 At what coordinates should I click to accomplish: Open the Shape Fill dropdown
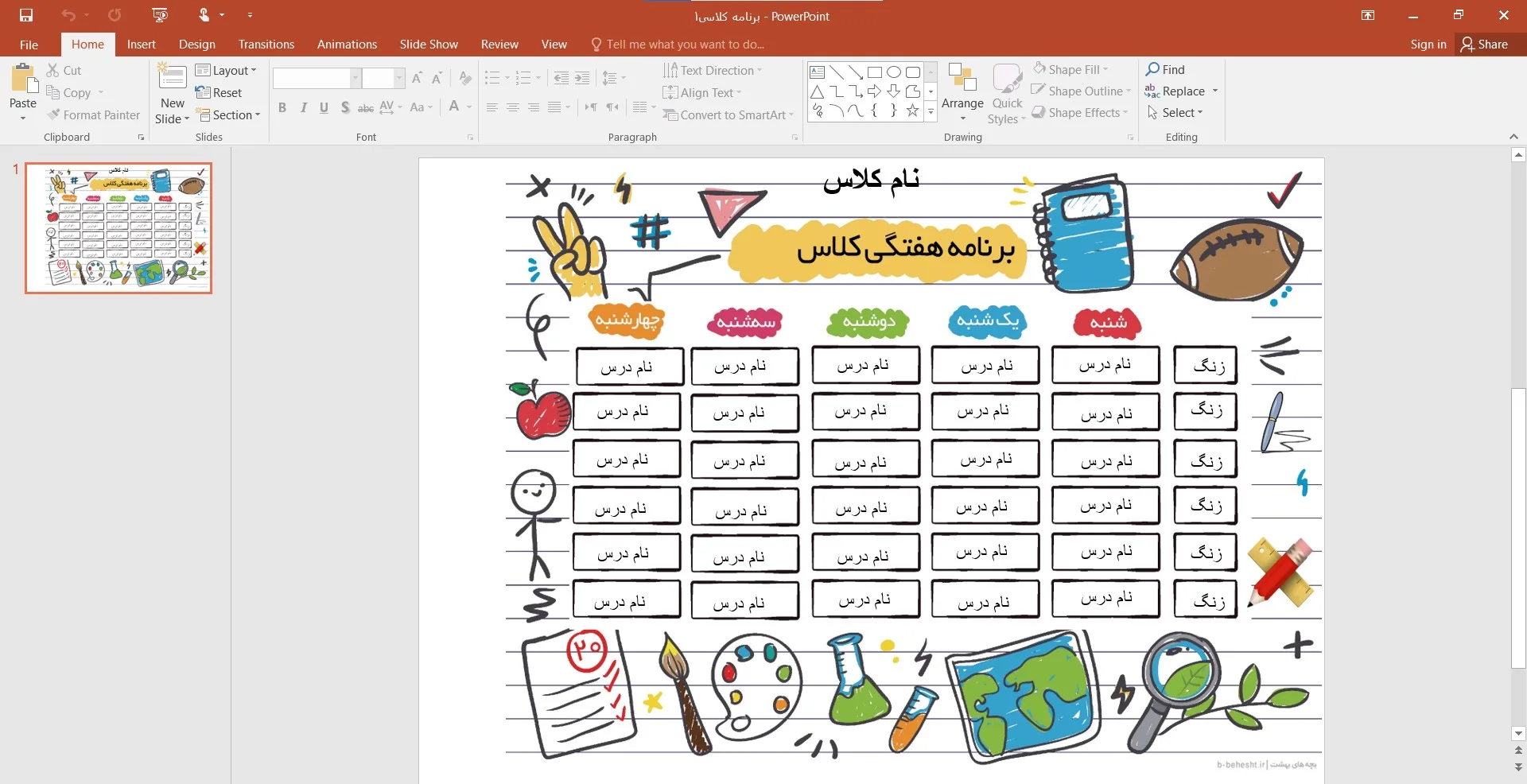pyautogui.click(x=1071, y=69)
